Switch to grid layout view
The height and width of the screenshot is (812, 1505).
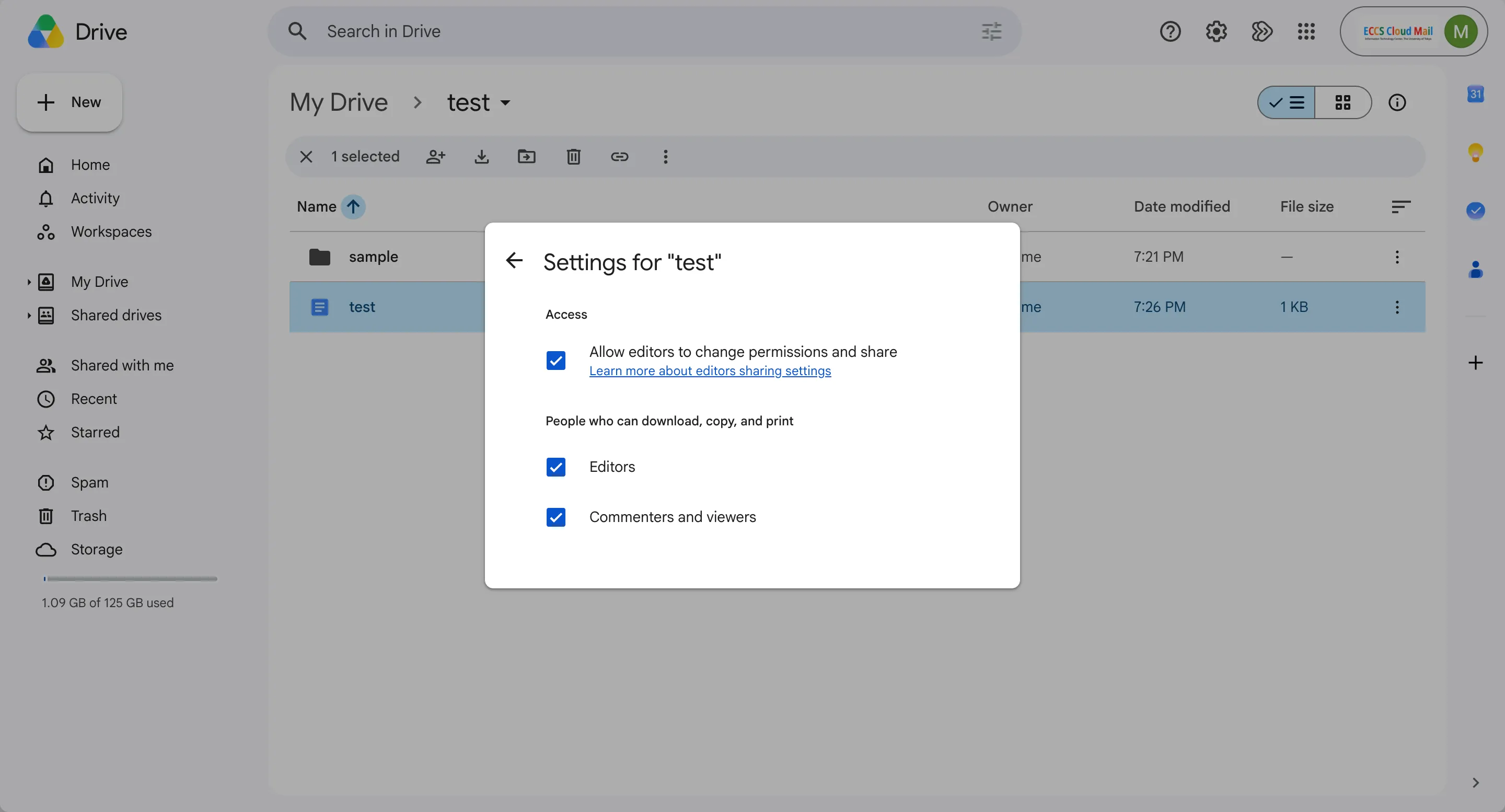coord(1342,102)
